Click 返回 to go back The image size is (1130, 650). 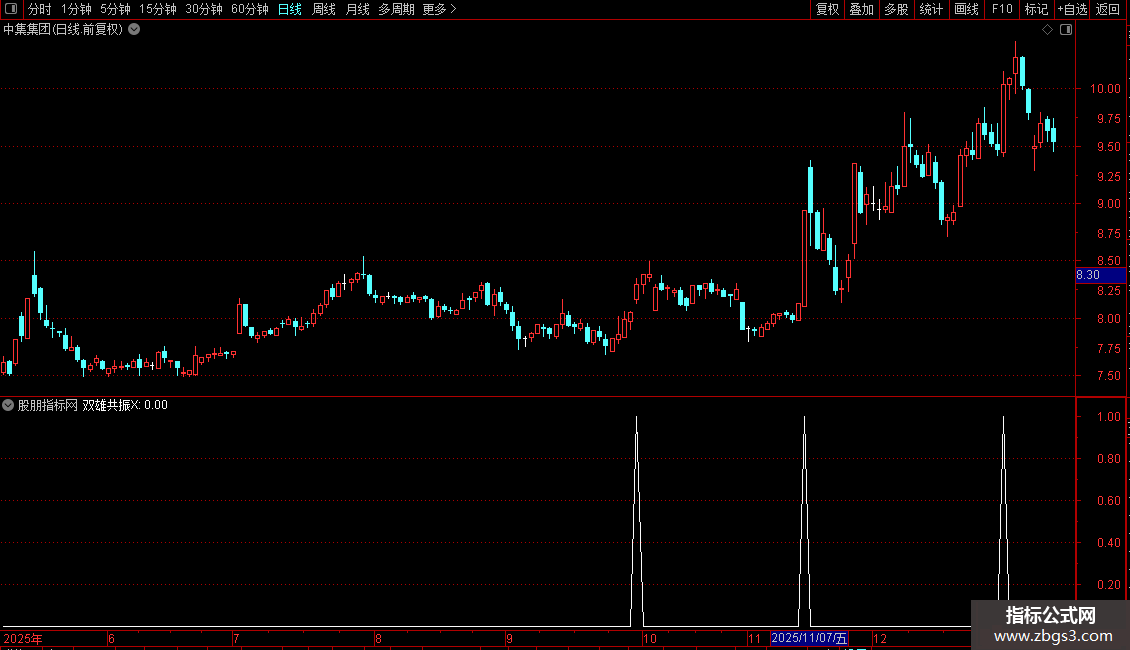tap(1108, 9)
